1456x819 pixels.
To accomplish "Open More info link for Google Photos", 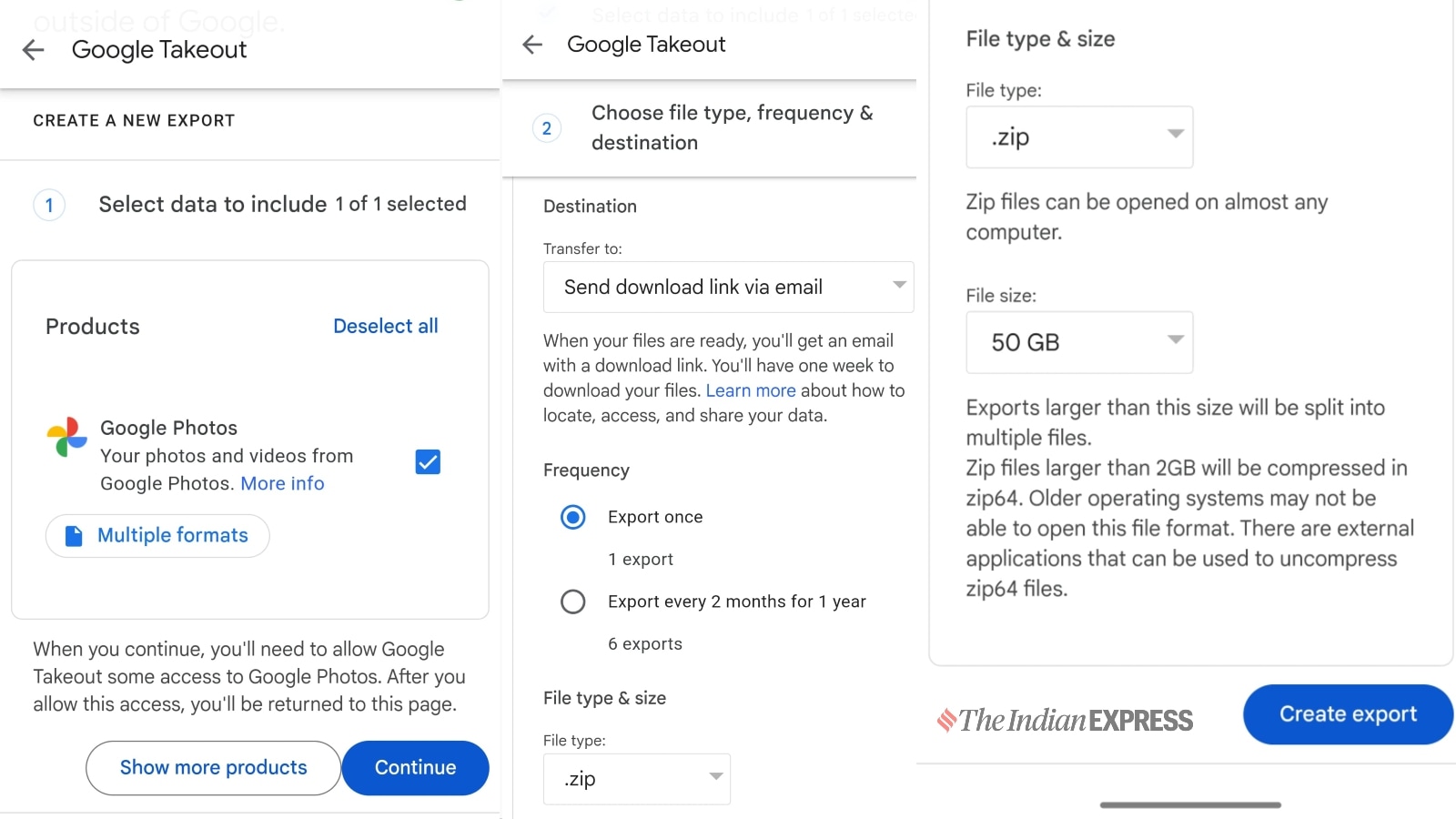I will point(282,483).
